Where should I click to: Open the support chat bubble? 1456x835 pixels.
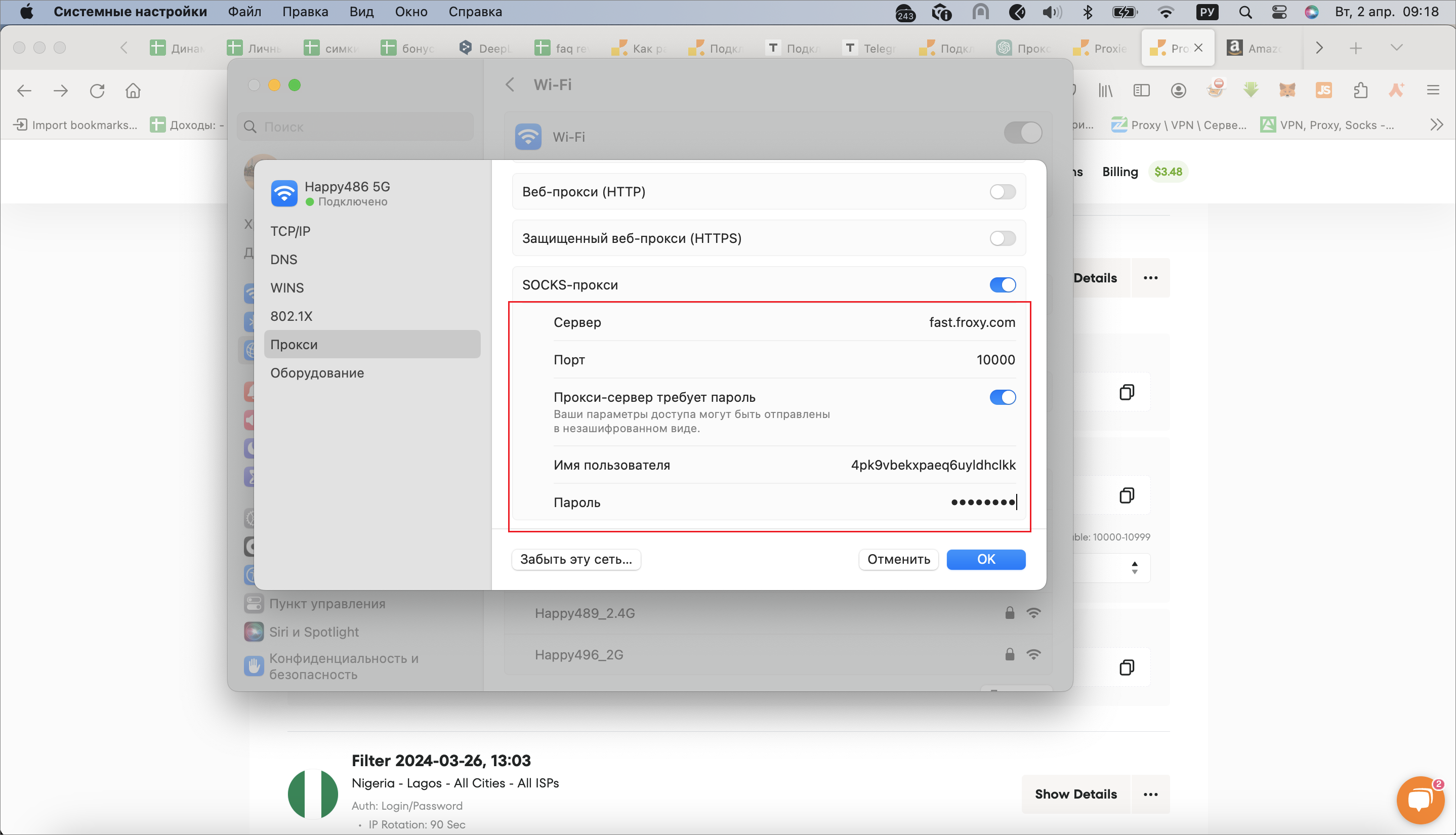[1421, 800]
